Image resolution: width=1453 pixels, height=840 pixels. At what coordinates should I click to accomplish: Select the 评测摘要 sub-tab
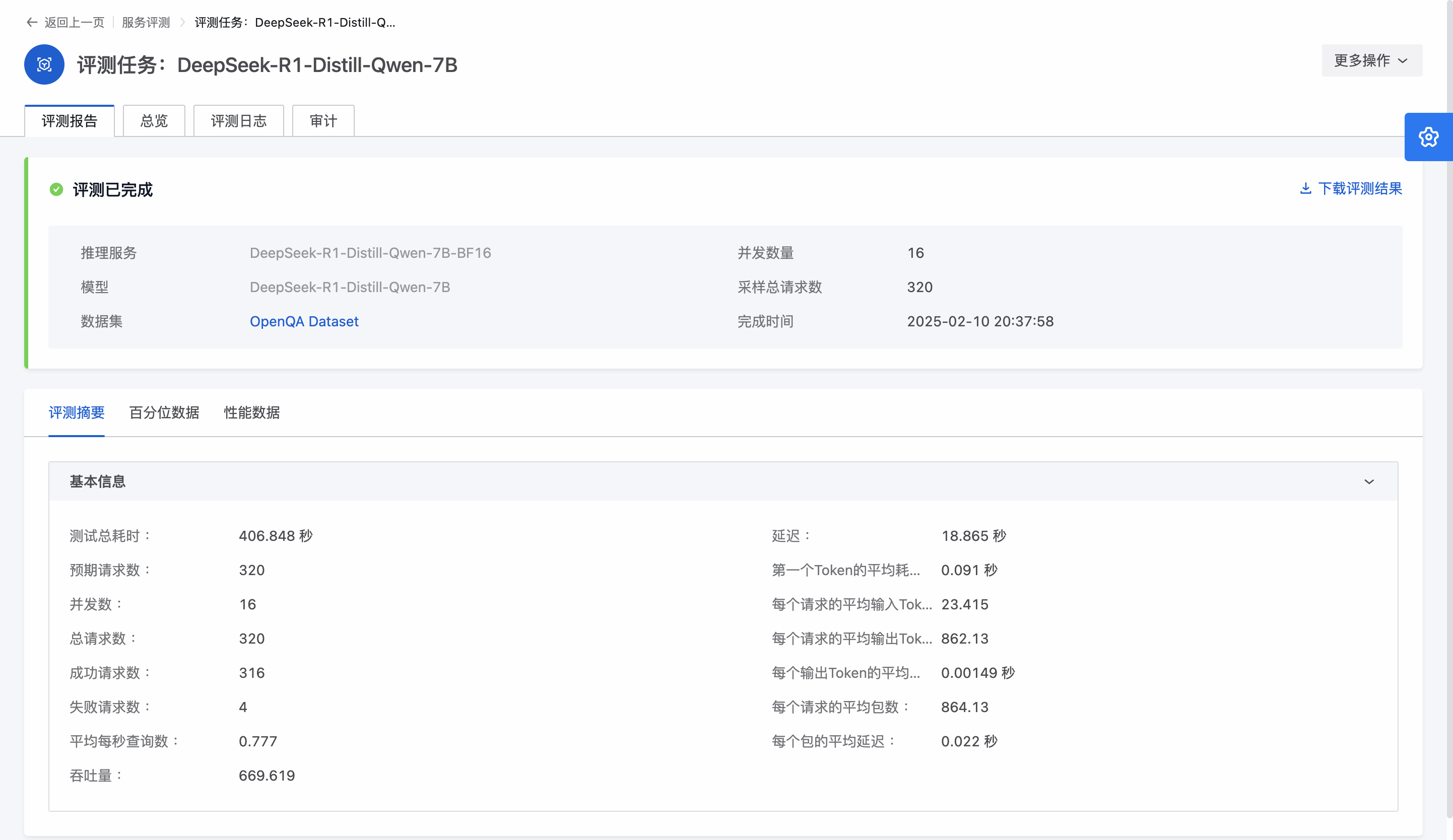pos(77,413)
